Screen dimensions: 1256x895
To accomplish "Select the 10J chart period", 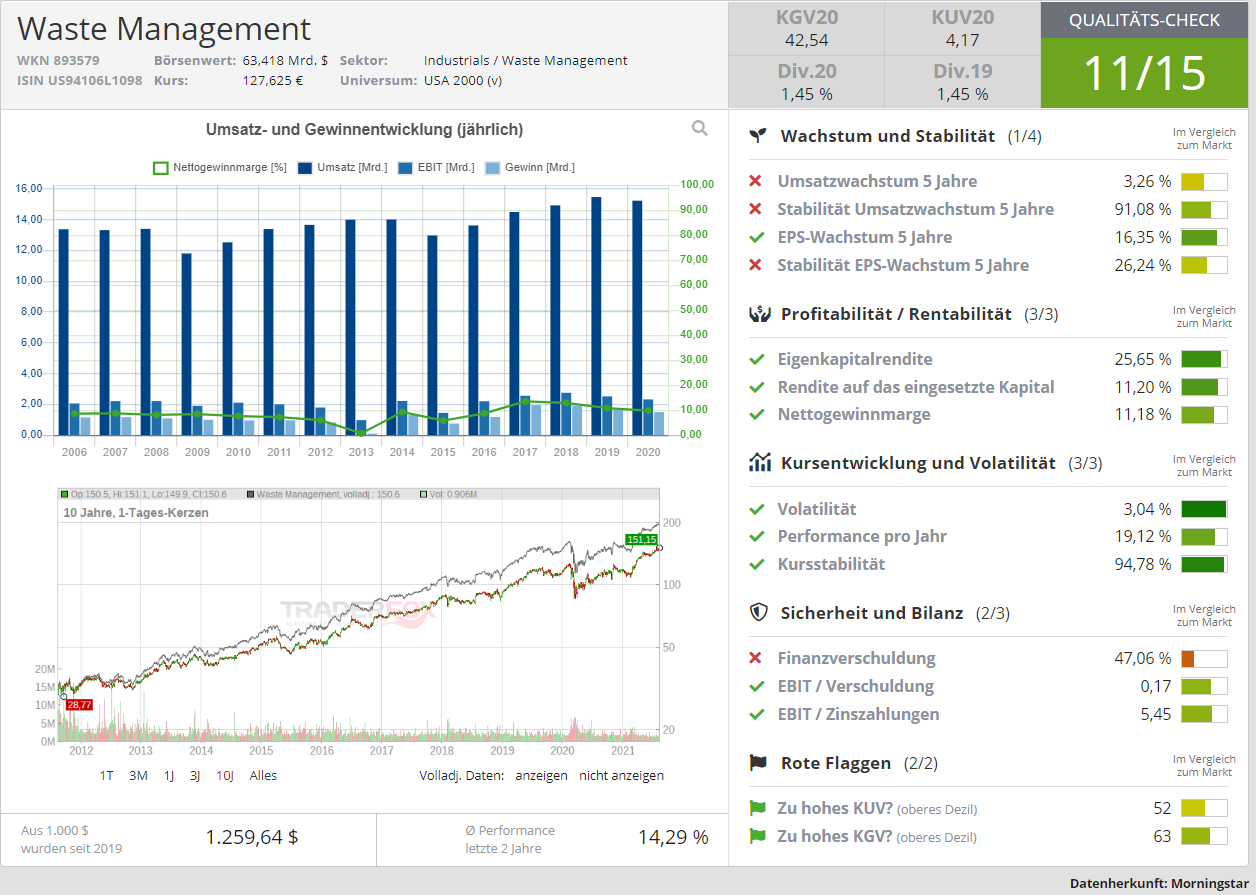I will 225,775.
